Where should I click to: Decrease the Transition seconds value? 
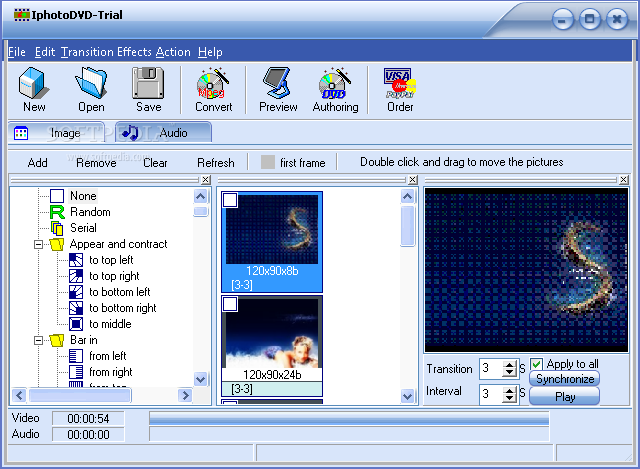click(x=509, y=372)
